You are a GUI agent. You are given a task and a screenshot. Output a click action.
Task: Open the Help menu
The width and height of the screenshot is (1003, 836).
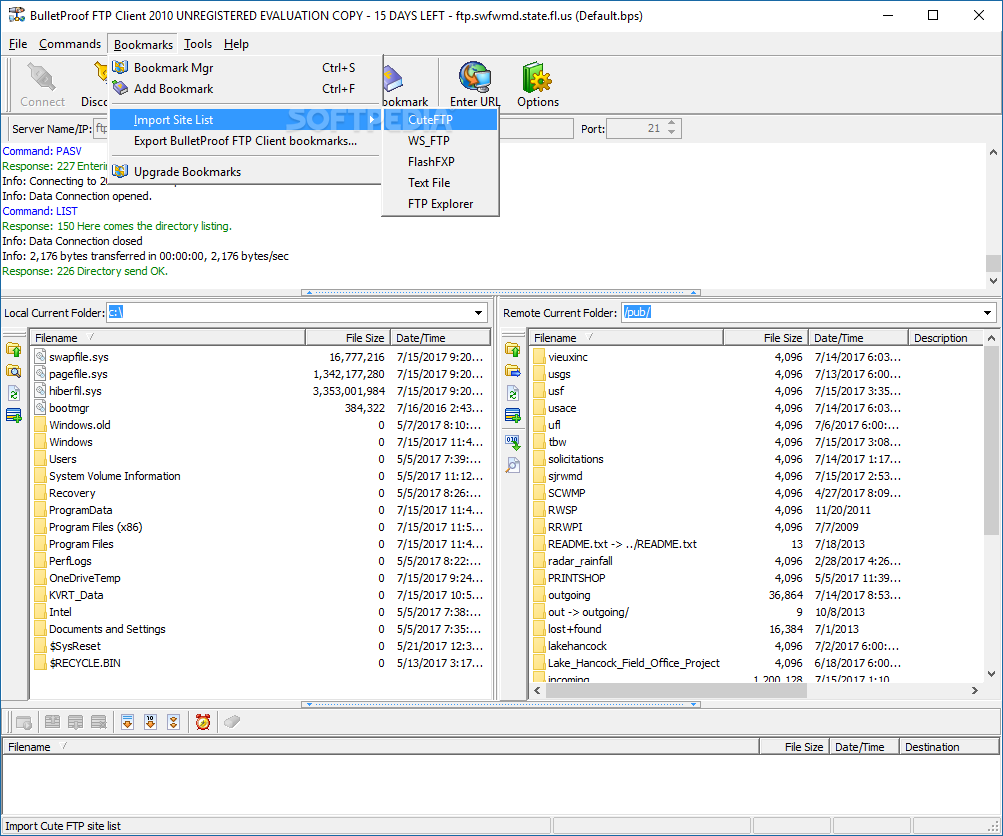click(x=236, y=43)
